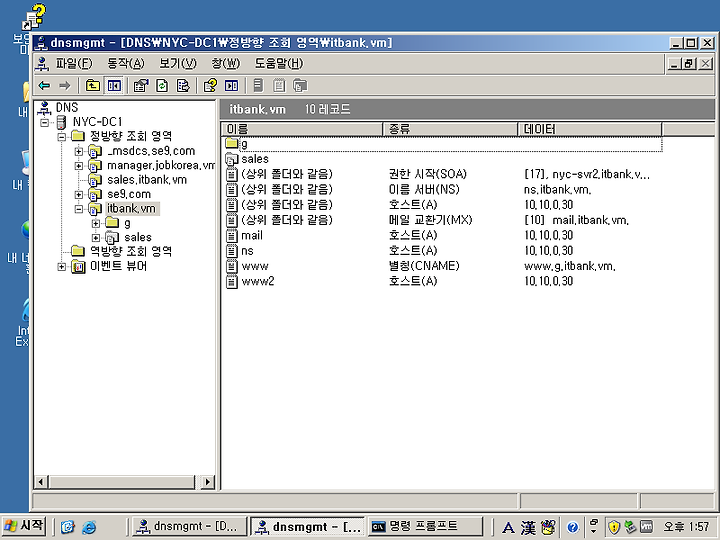720x540 pixels.
Task: Open the 보기(V) menu
Action: point(178,63)
